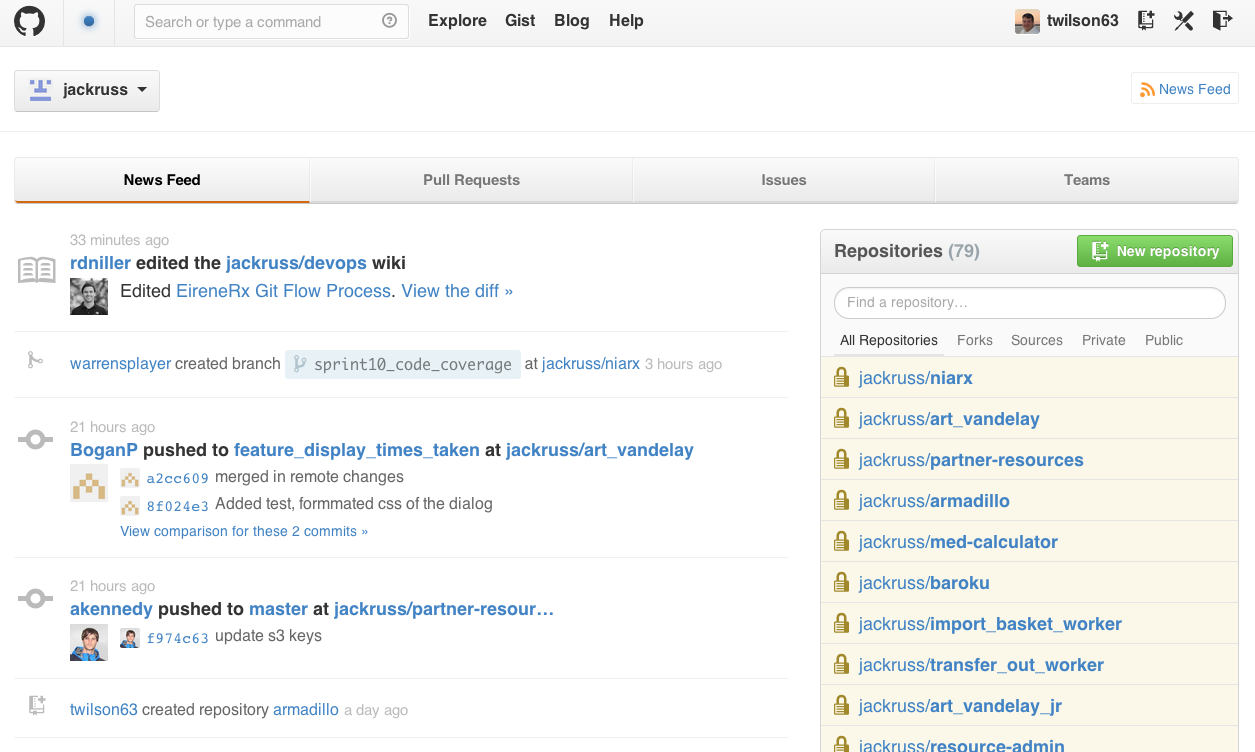The image size is (1255, 752).
Task: Click the search help question-mark icon
Action: click(x=390, y=21)
